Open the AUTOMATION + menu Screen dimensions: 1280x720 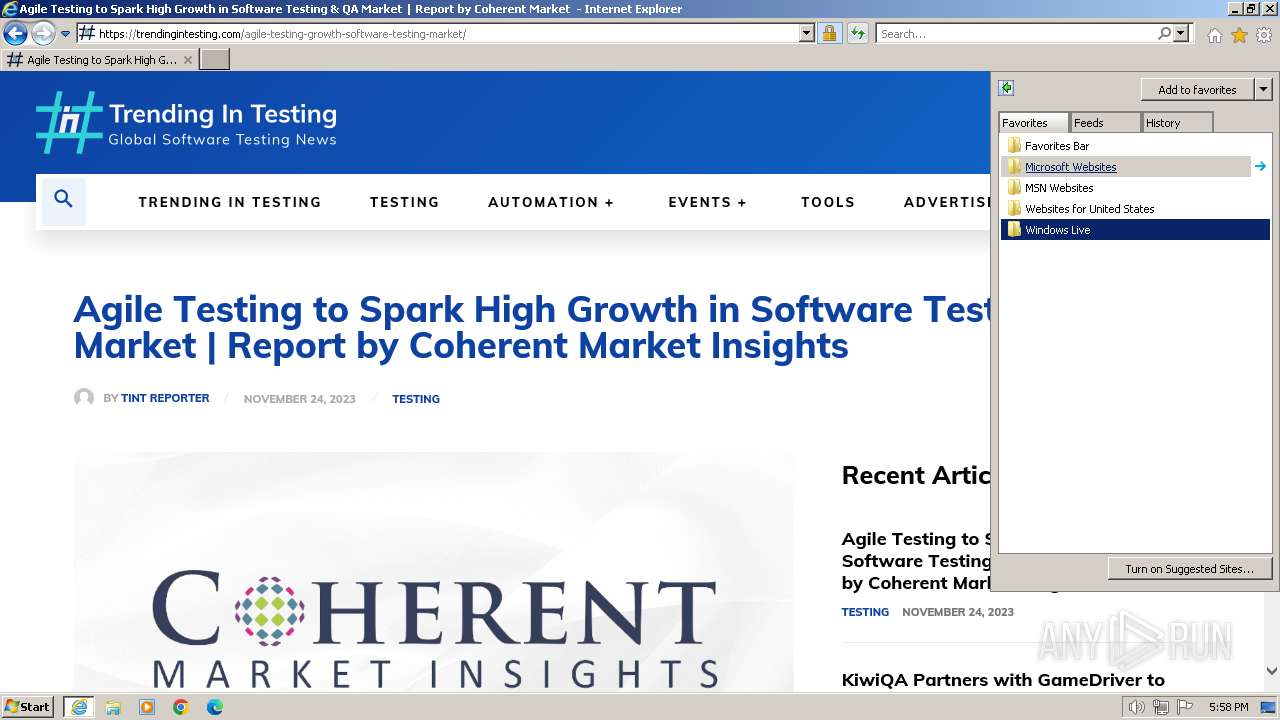click(x=551, y=202)
